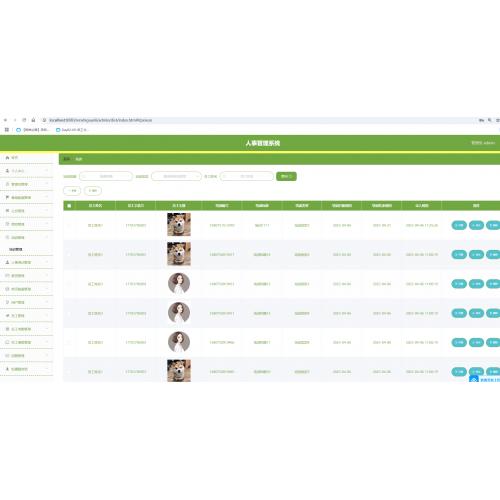This screenshot has width=500, height=500.
Task: Toggle the select-all checkbox in the table header
Action: tap(69, 206)
